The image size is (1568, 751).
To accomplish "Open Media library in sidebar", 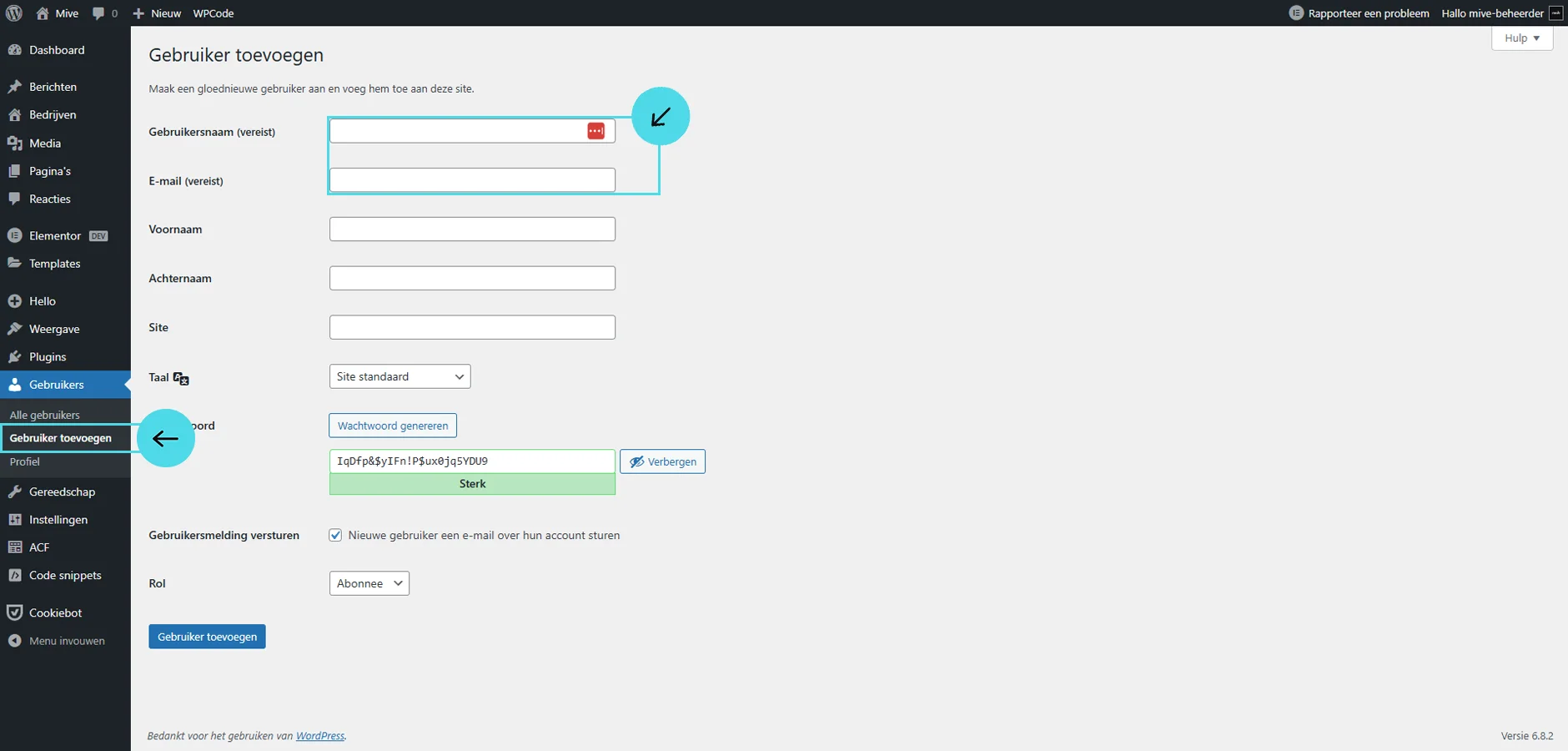I will [45, 144].
